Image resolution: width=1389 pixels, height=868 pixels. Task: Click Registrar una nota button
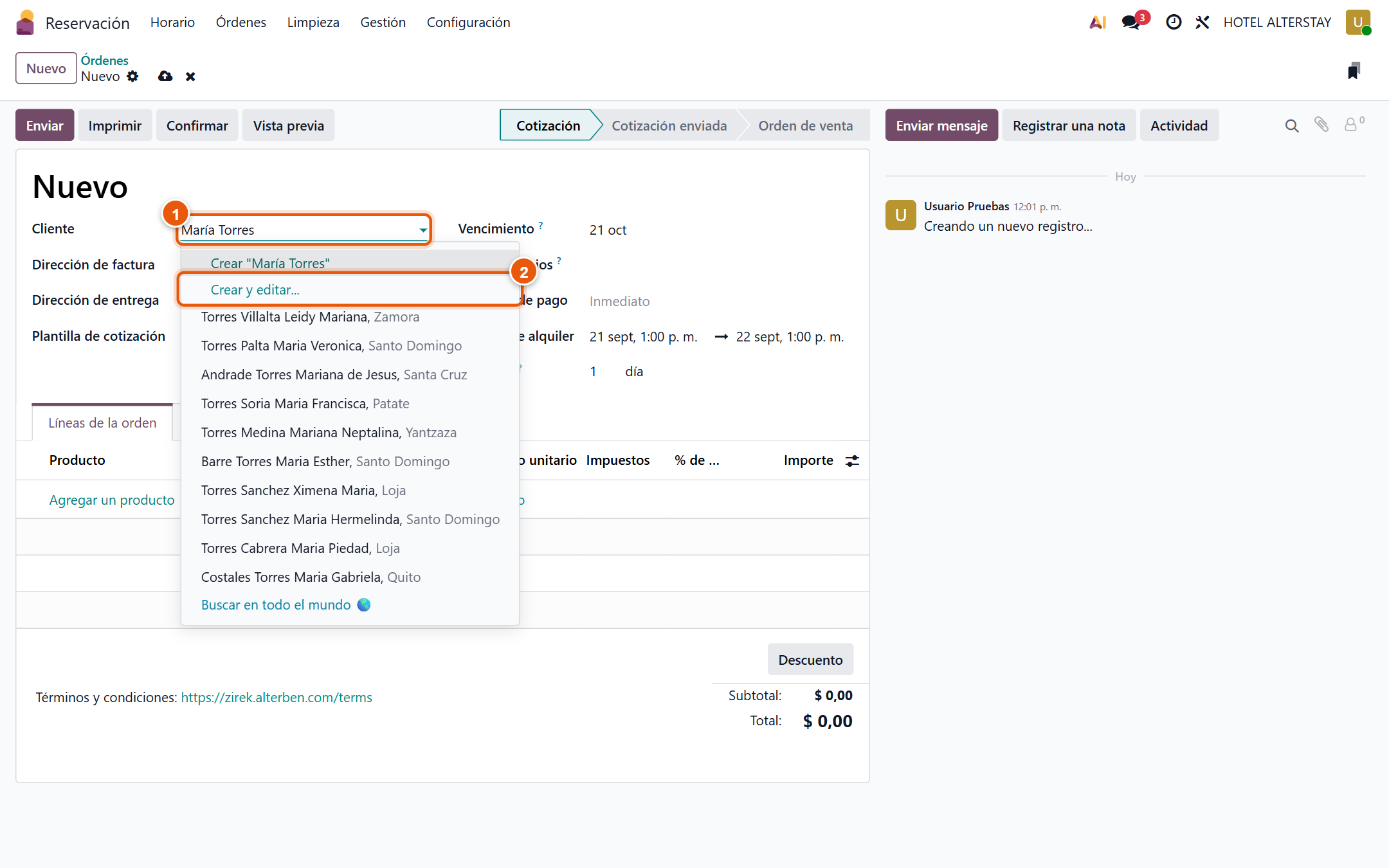[1069, 125]
